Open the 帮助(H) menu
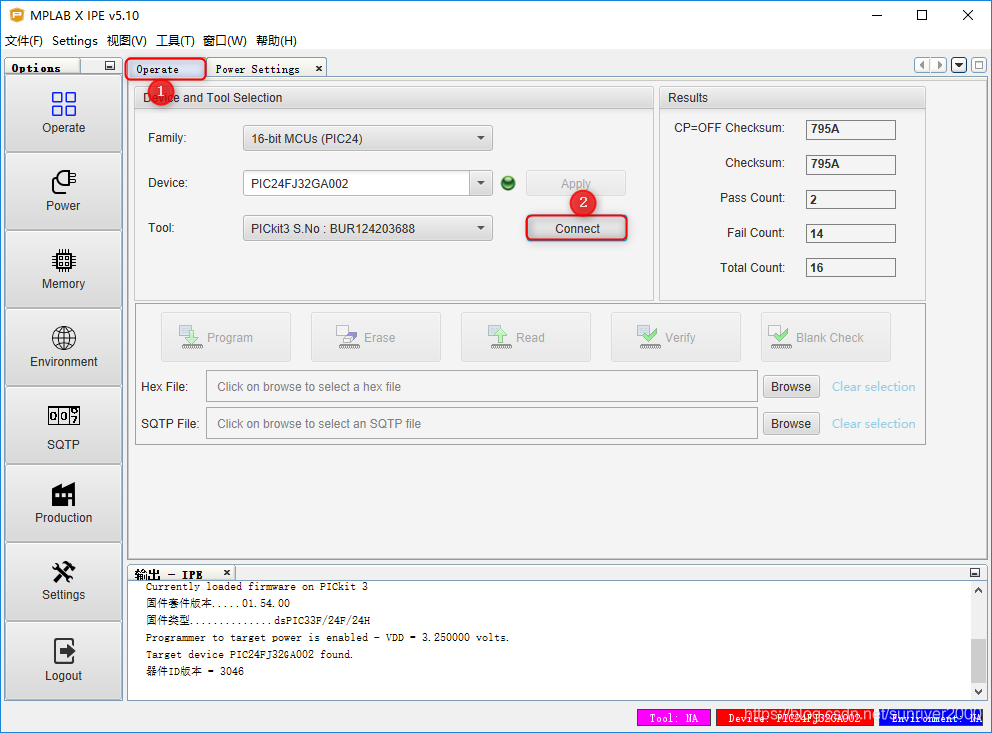992x733 pixels. [276, 40]
